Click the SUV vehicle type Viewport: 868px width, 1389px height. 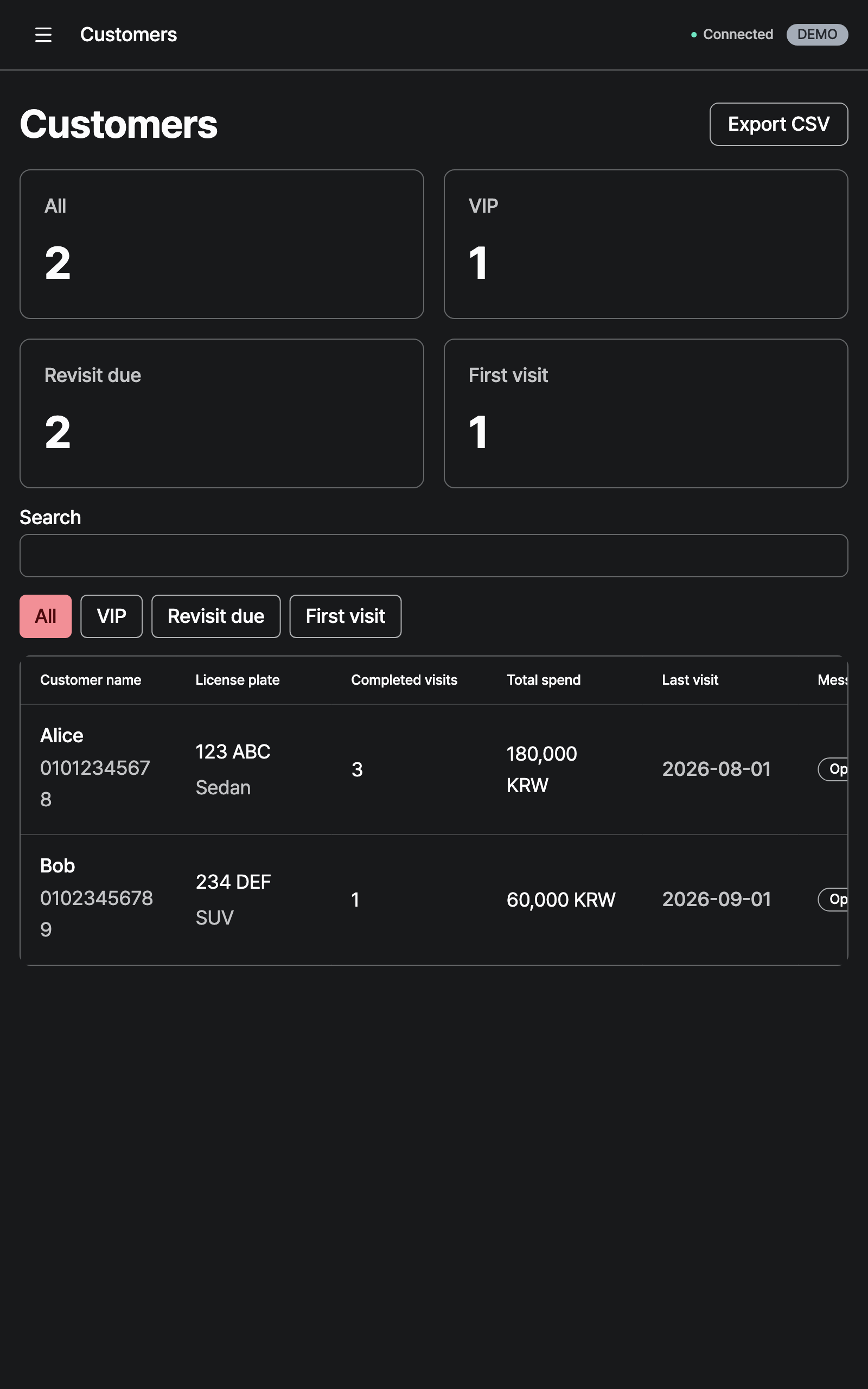[x=214, y=918]
